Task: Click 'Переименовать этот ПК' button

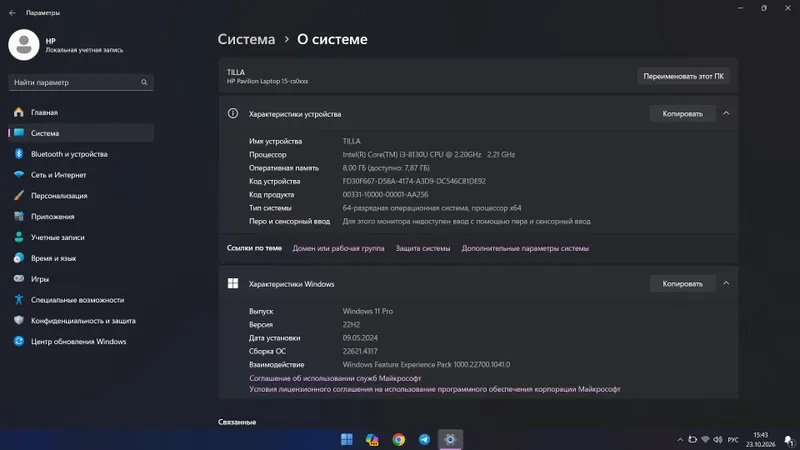Action: pyautogui.click(x=683, y=77)
